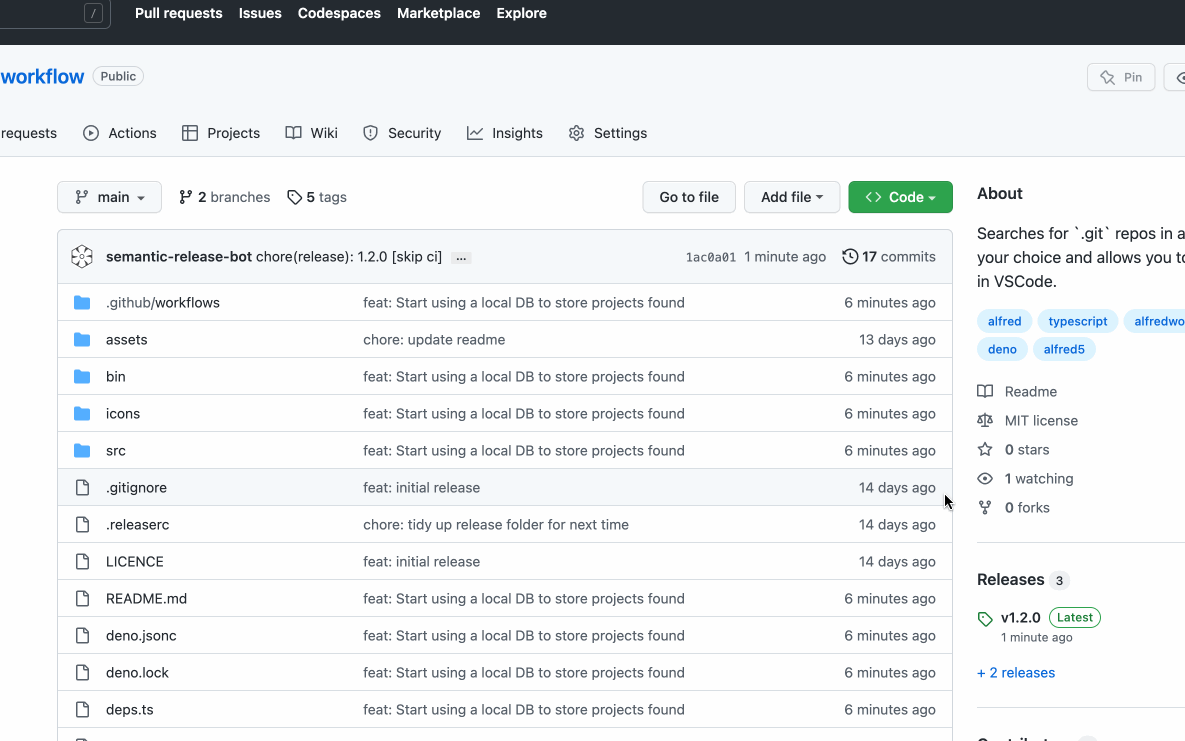Go to Issues in top navigation
Screen dimensions: 1185x741
(x=260, y=13)
